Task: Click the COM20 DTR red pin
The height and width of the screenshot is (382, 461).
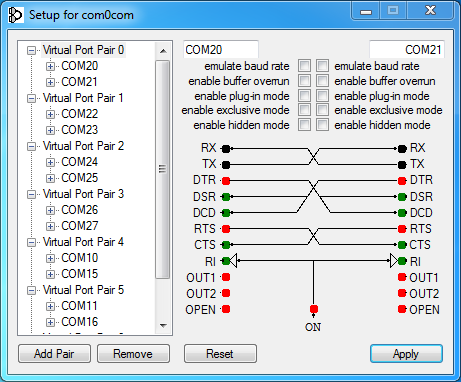Action: click(226, 181)
